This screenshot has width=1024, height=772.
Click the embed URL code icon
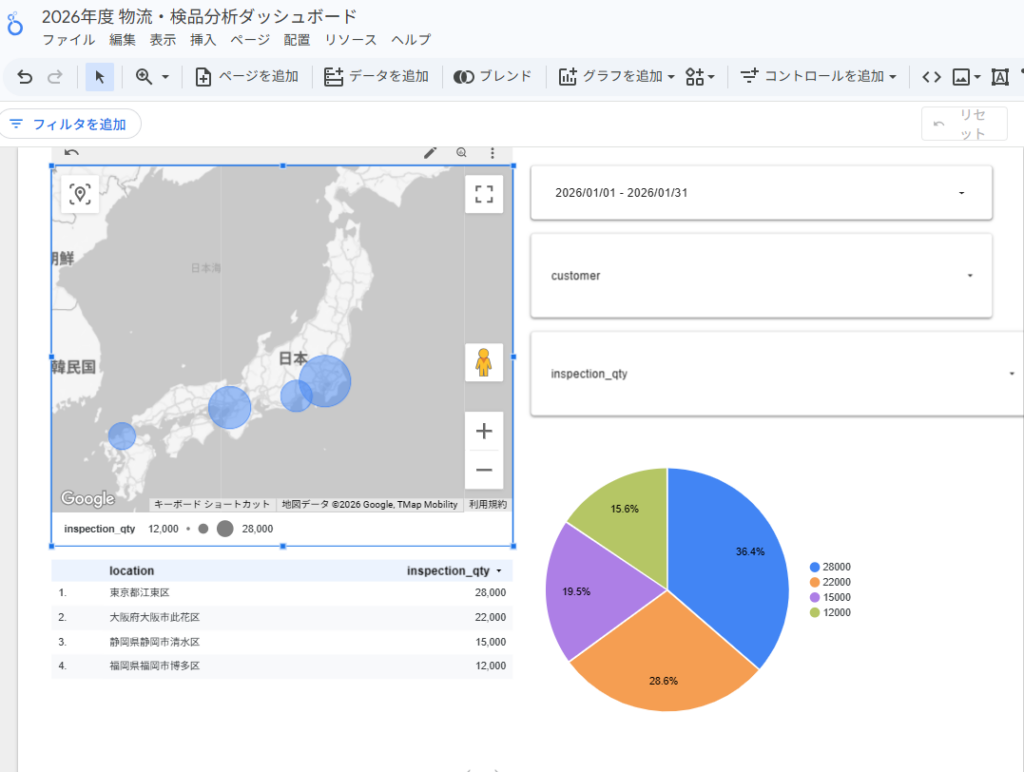[x=931, y=77]
